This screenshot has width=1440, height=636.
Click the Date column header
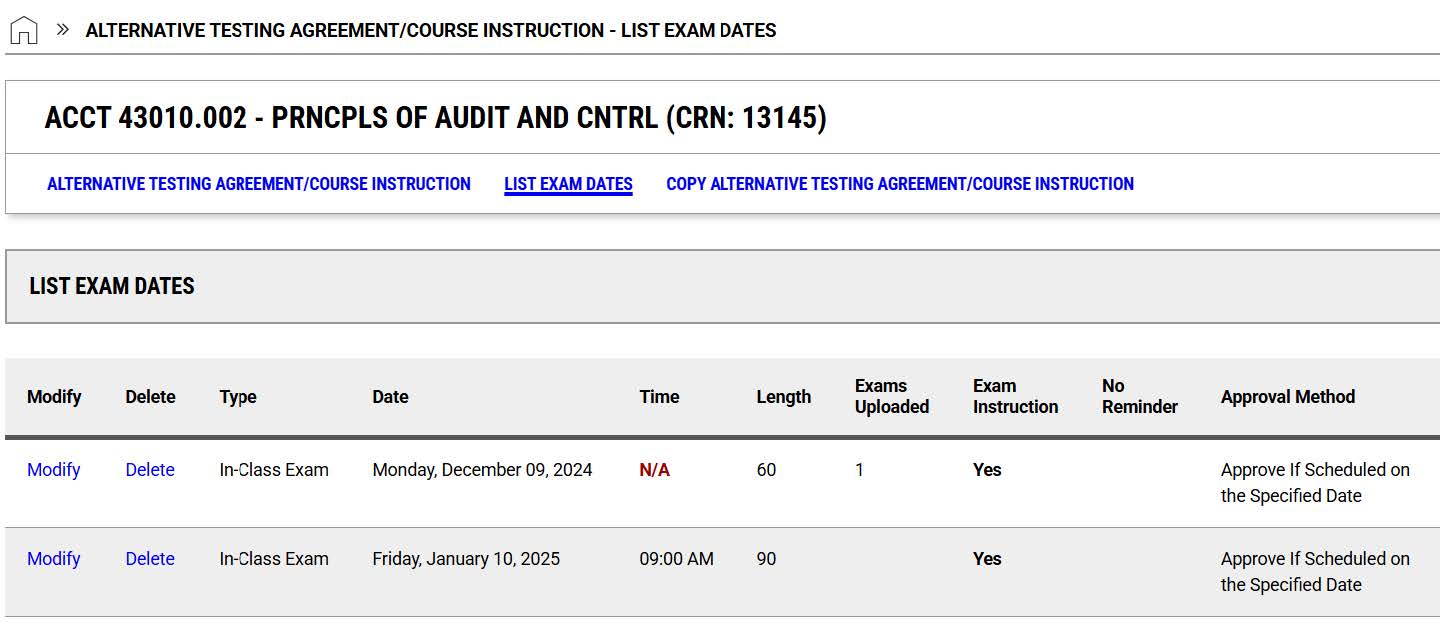click(390, 397)
